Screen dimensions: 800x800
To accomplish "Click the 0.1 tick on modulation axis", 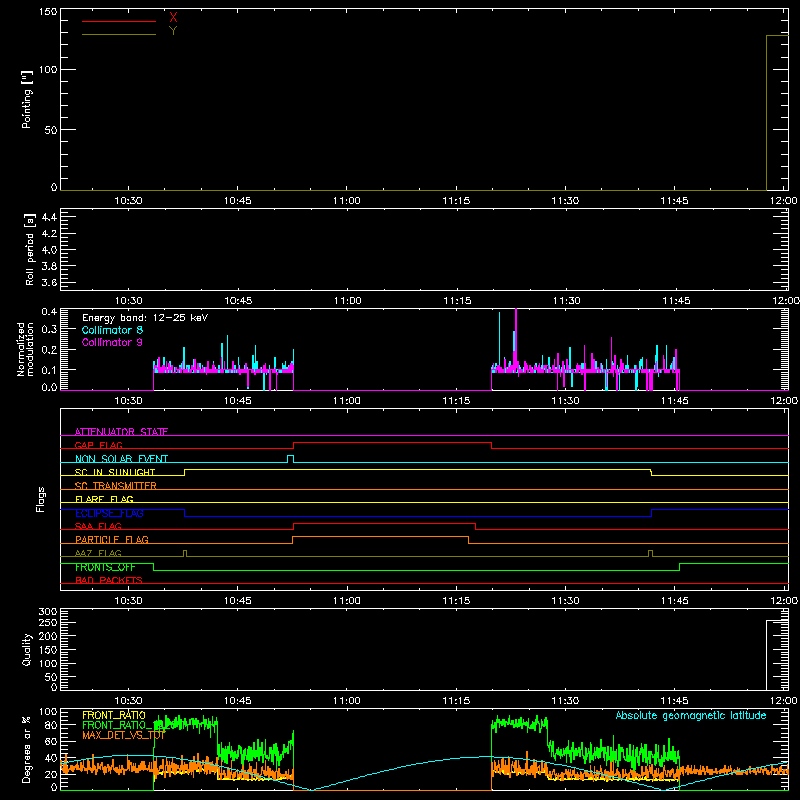I will [49, 369].
